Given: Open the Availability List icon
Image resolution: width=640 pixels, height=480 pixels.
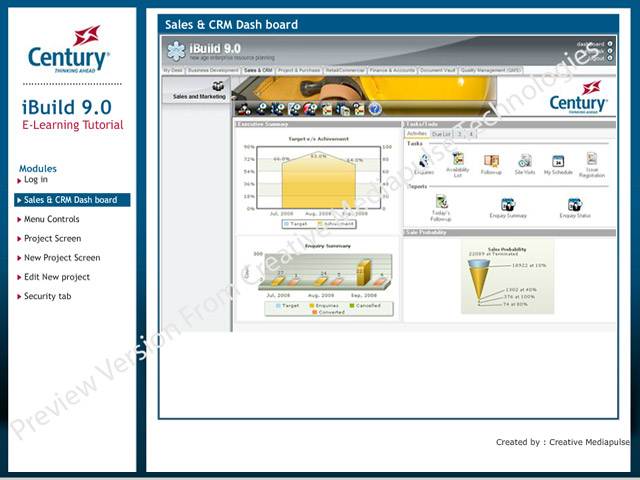Looking at the screenshot, I should 457,159.
